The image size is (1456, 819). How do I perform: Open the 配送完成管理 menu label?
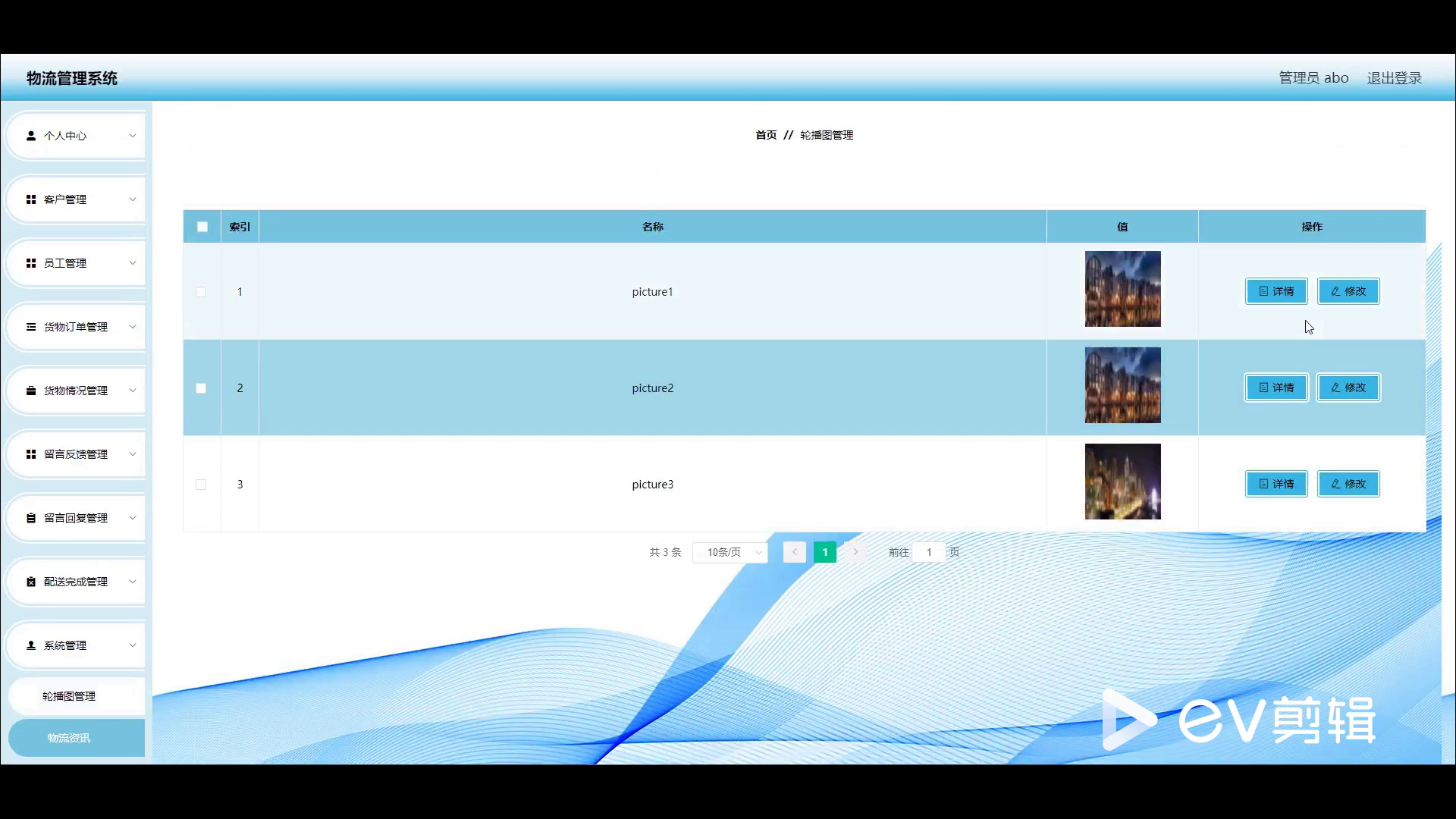click(76, 582)
